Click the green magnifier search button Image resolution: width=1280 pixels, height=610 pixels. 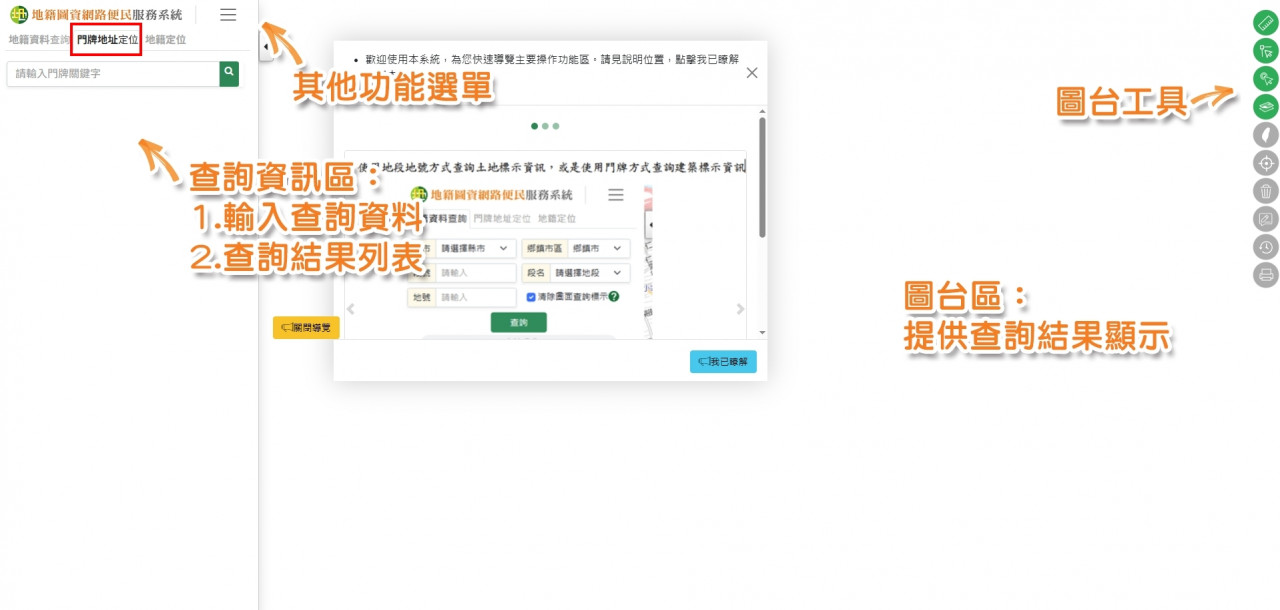tap(229, 73)
